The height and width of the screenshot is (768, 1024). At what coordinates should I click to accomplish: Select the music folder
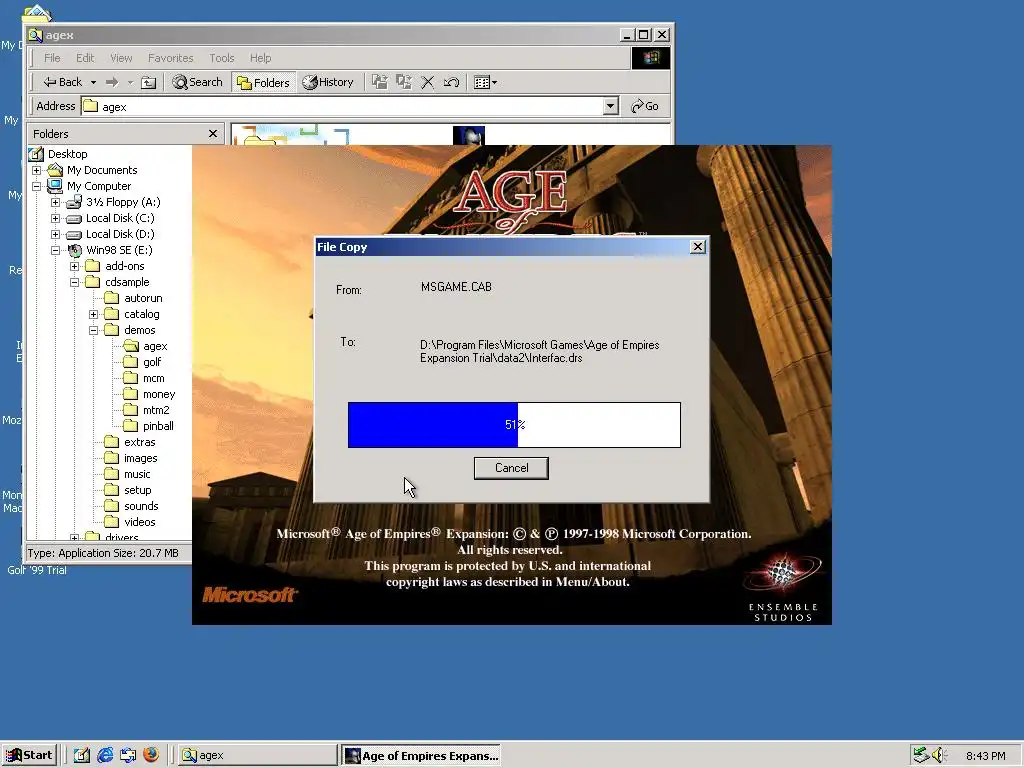click(137, 474)
